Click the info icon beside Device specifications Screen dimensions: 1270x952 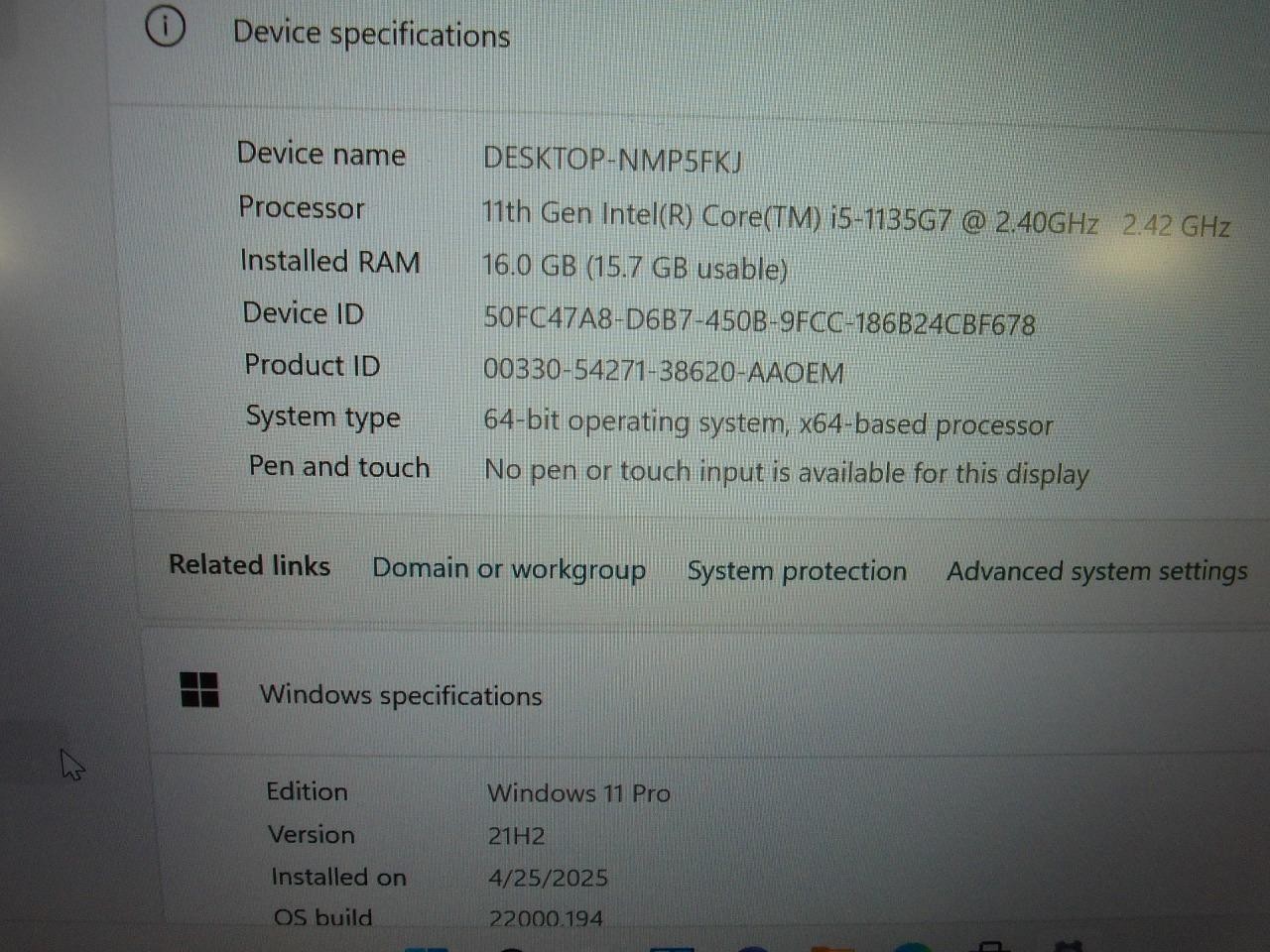click(165, 27)
